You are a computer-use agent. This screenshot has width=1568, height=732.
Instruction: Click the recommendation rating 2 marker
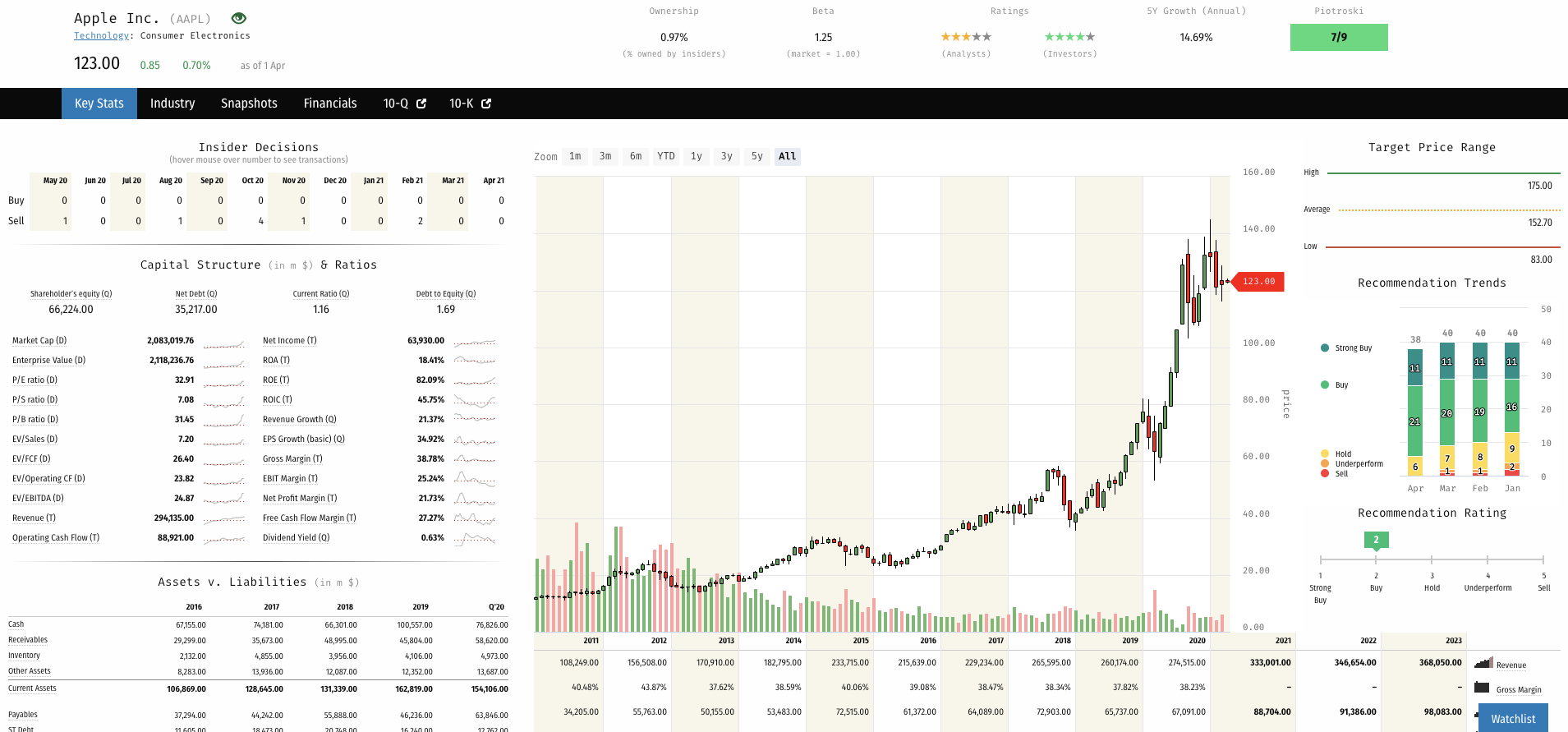point(1376,540)
